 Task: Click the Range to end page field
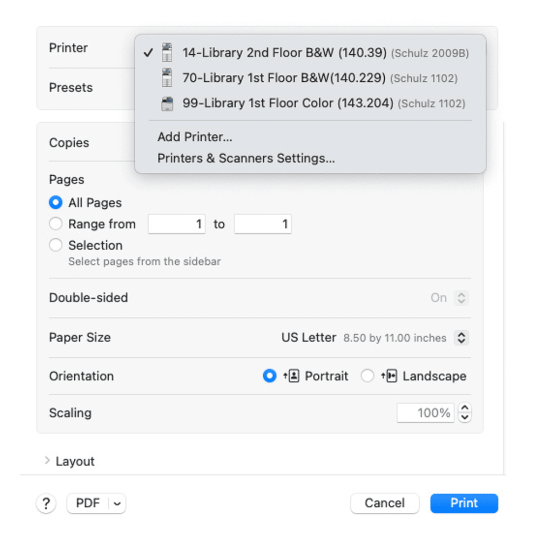click(x=263, y=224)
